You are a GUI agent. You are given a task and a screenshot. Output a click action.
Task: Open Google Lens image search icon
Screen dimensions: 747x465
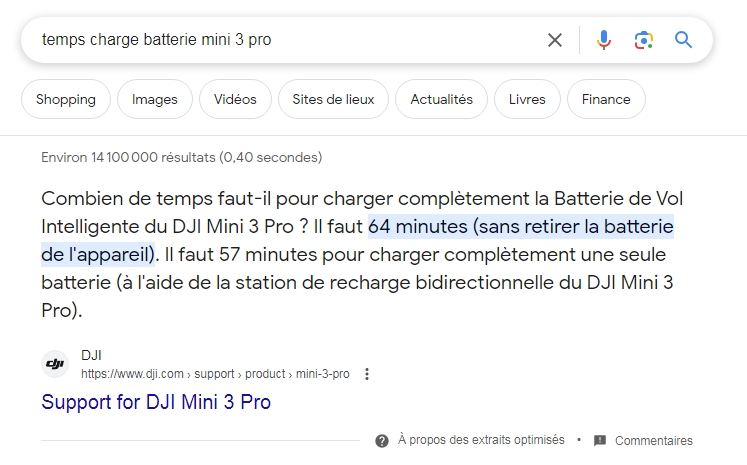644,40
